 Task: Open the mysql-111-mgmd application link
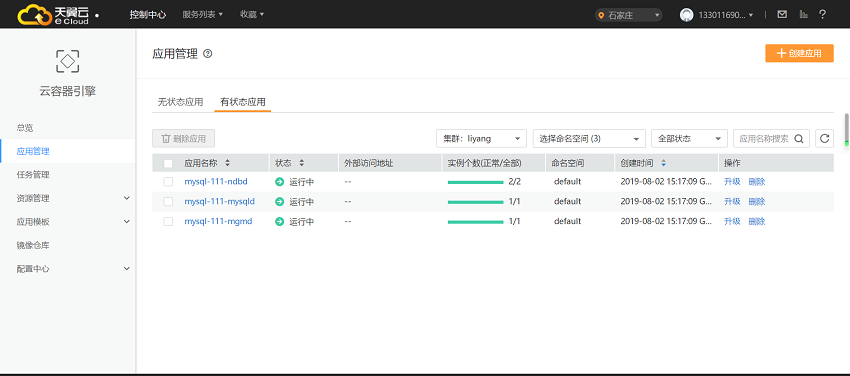218,221
